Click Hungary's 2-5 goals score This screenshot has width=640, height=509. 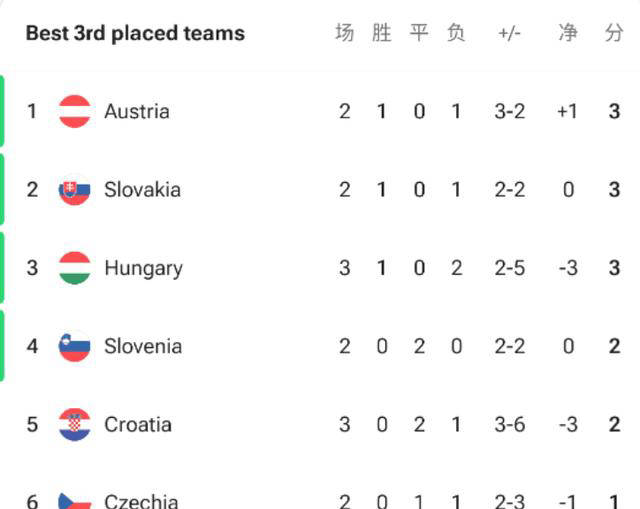pos(509,268)
